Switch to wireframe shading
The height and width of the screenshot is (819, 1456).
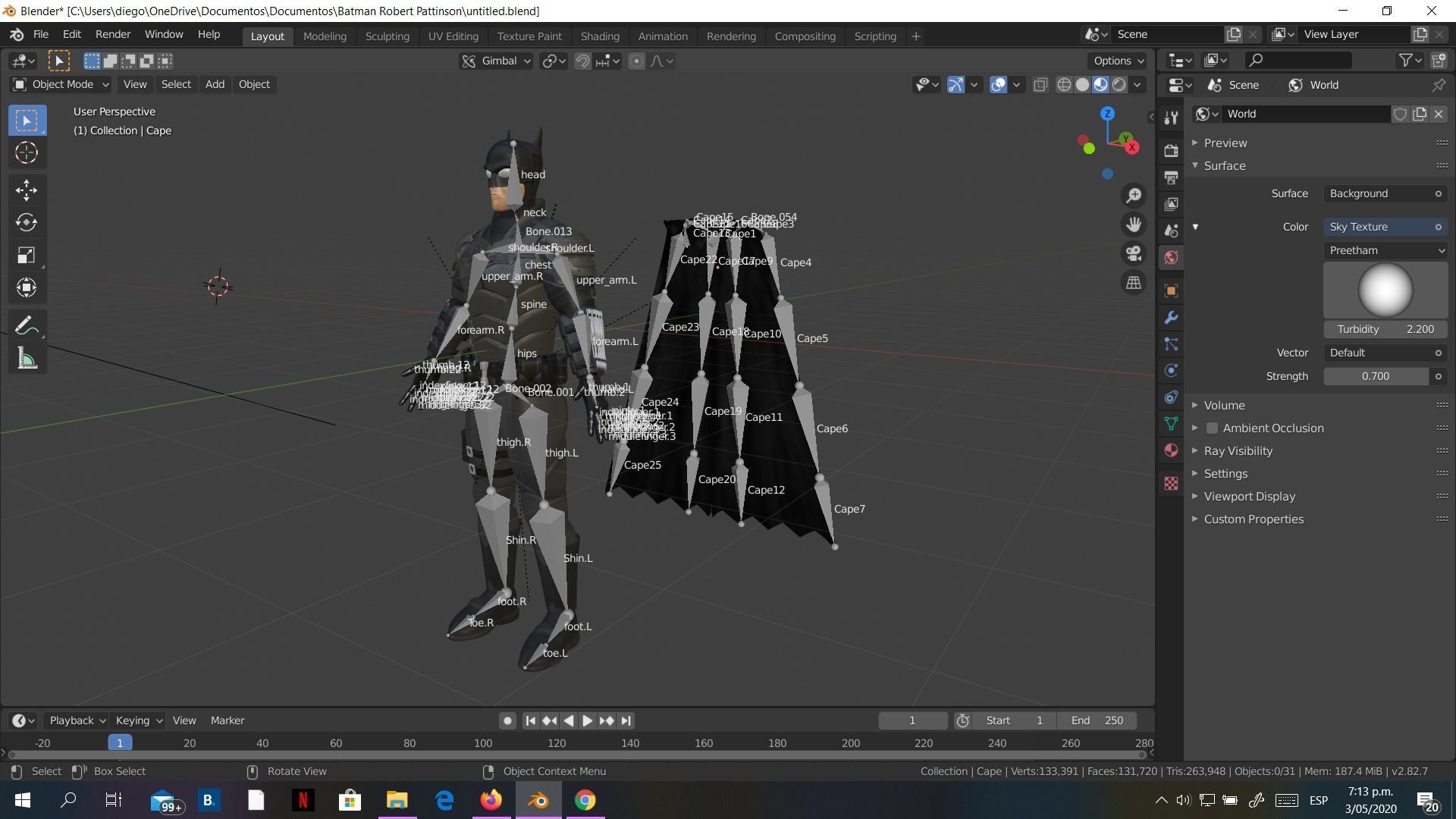pyautogui.click(x=1064, y=85)
